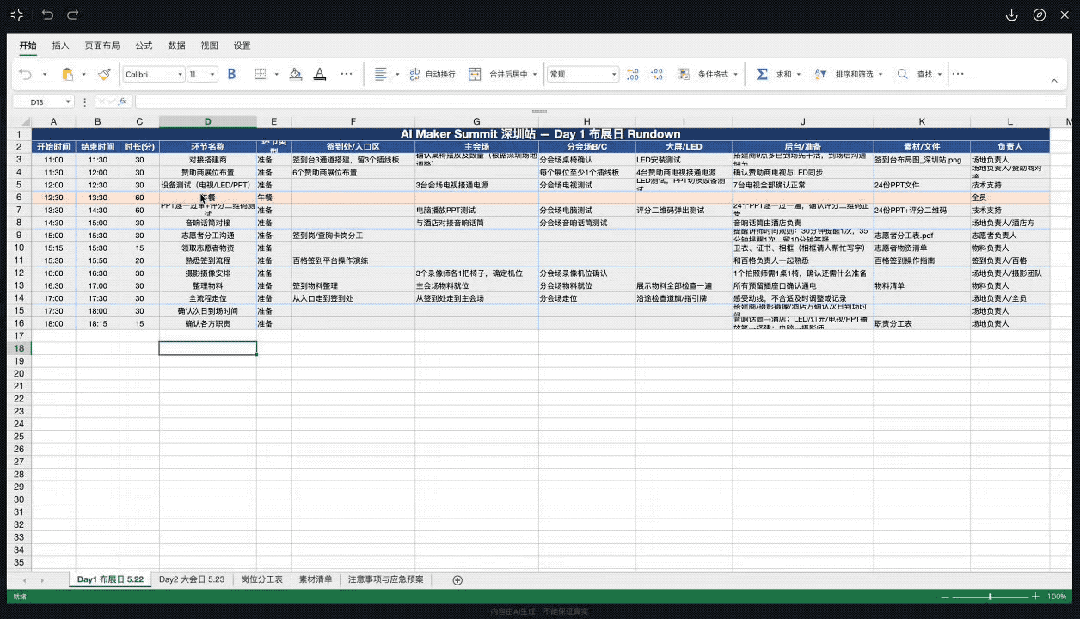
Task: Click the font color A icon
Action: pos(320,74)
